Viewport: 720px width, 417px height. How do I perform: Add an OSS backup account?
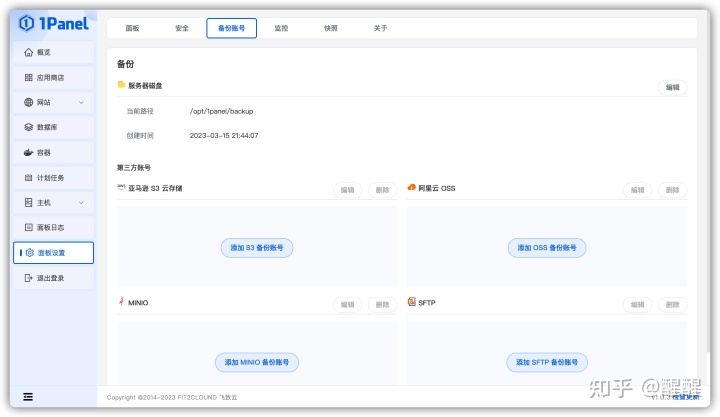[547, 248]
